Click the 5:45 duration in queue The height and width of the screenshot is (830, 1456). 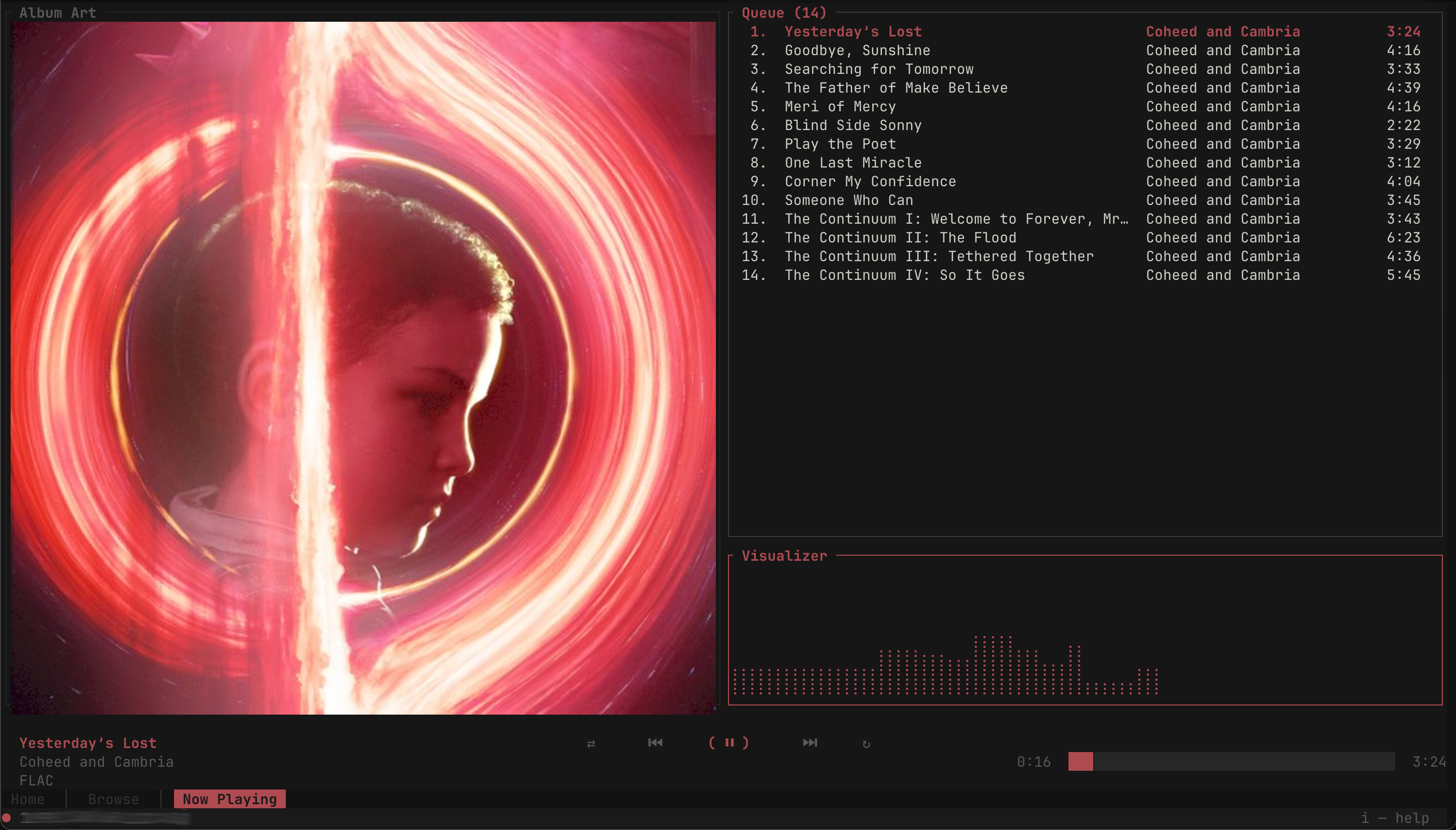pos(1403,275)
